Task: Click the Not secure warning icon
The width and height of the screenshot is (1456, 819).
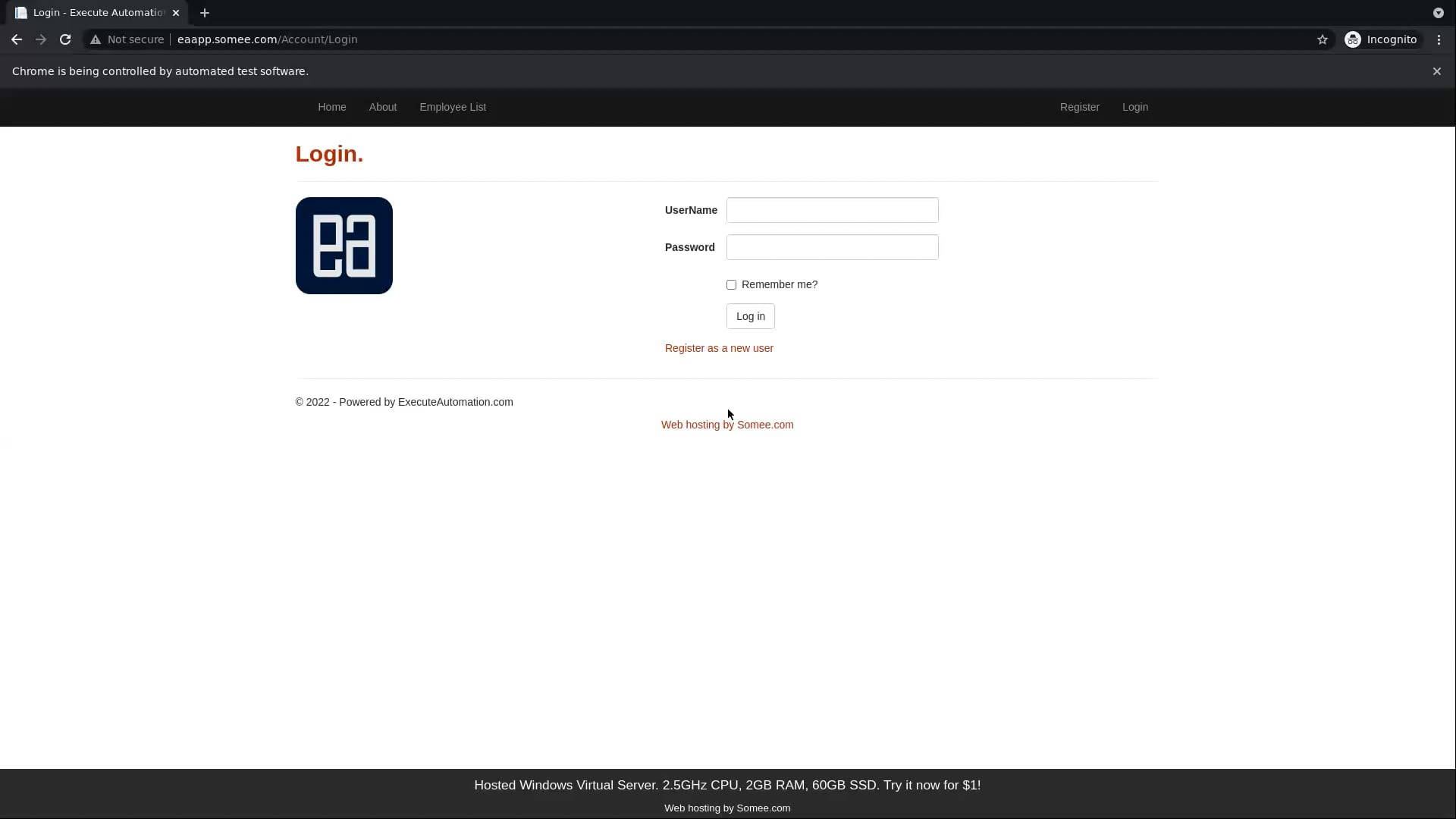Action: (96, 39)
